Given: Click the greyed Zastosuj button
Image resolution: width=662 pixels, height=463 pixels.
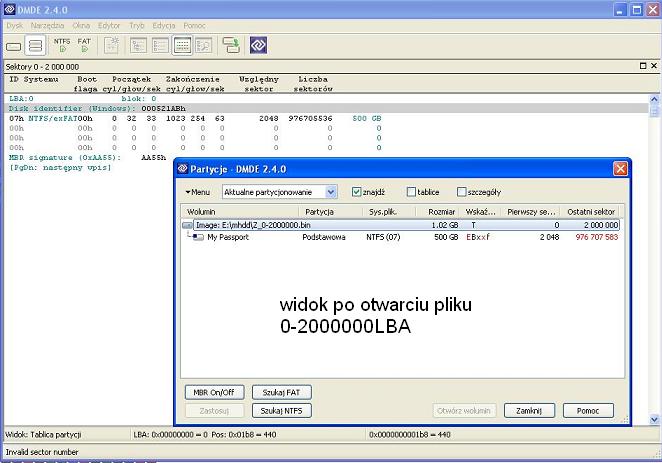Looking at the screenshot, I should [214, 410].
